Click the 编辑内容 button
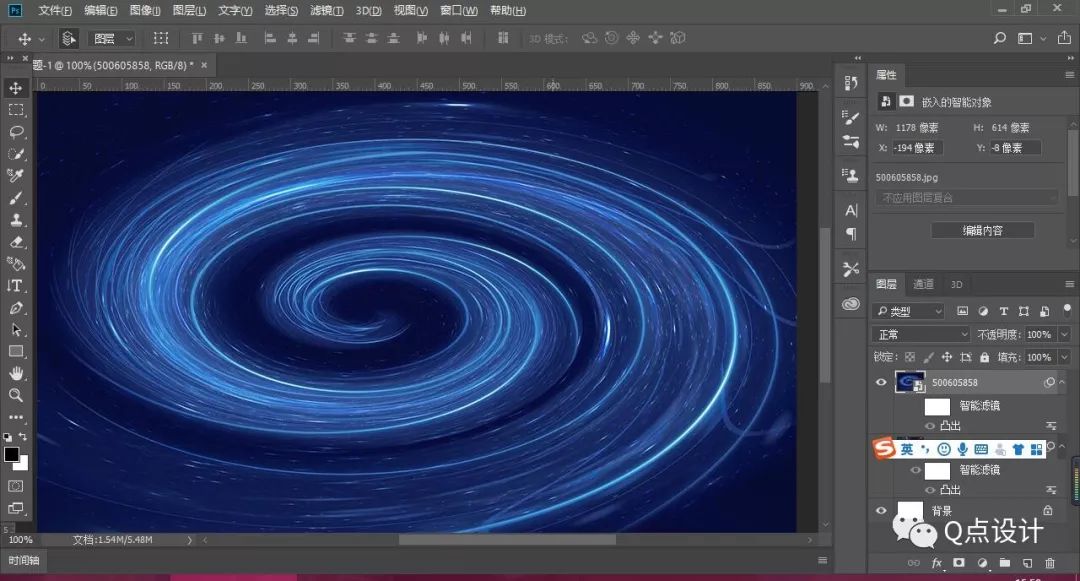This screenshot has height=581, width=1080. (982, 230)
